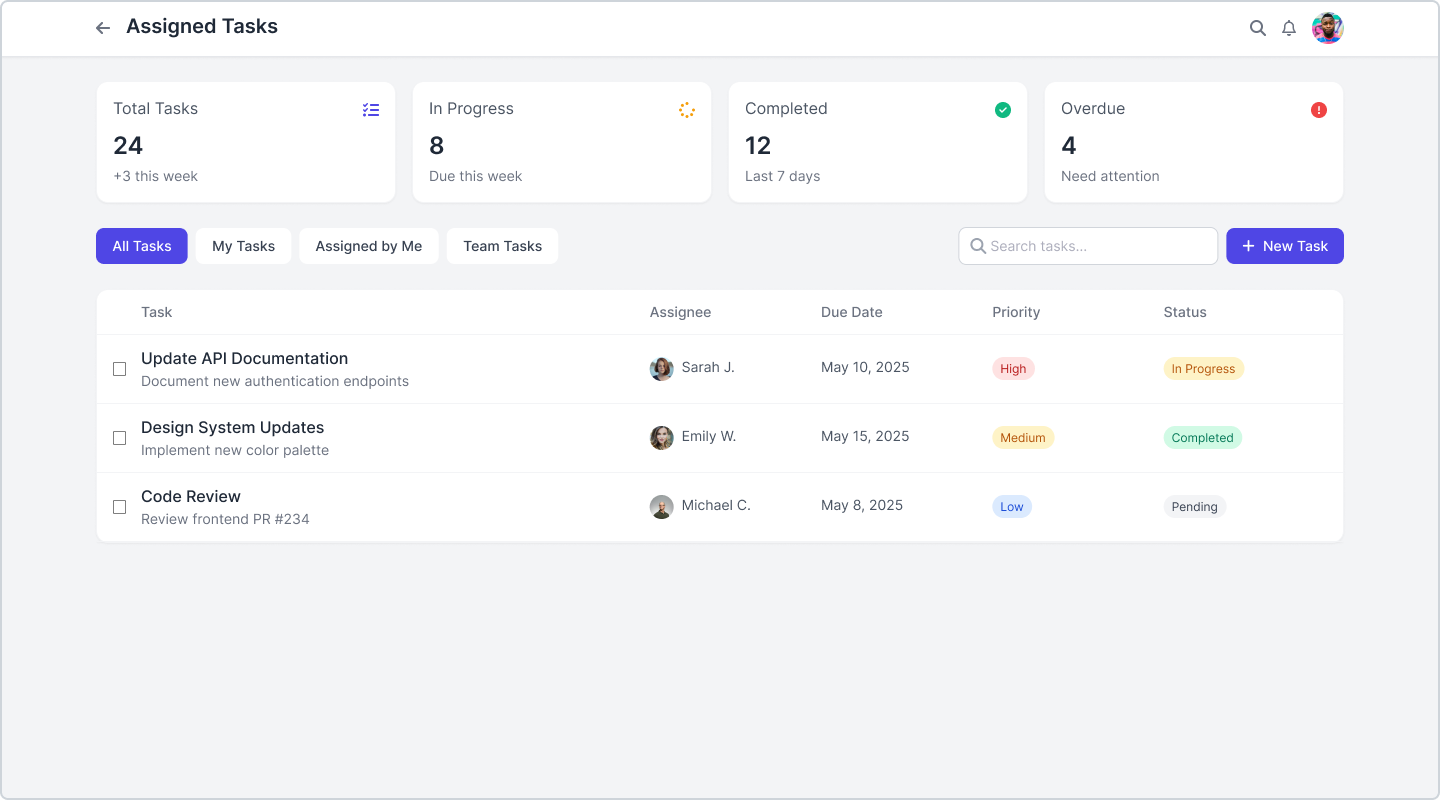The image size is (1440, 800).
Task: Click the Assigned Tasks page title
Action: [202, 27]
